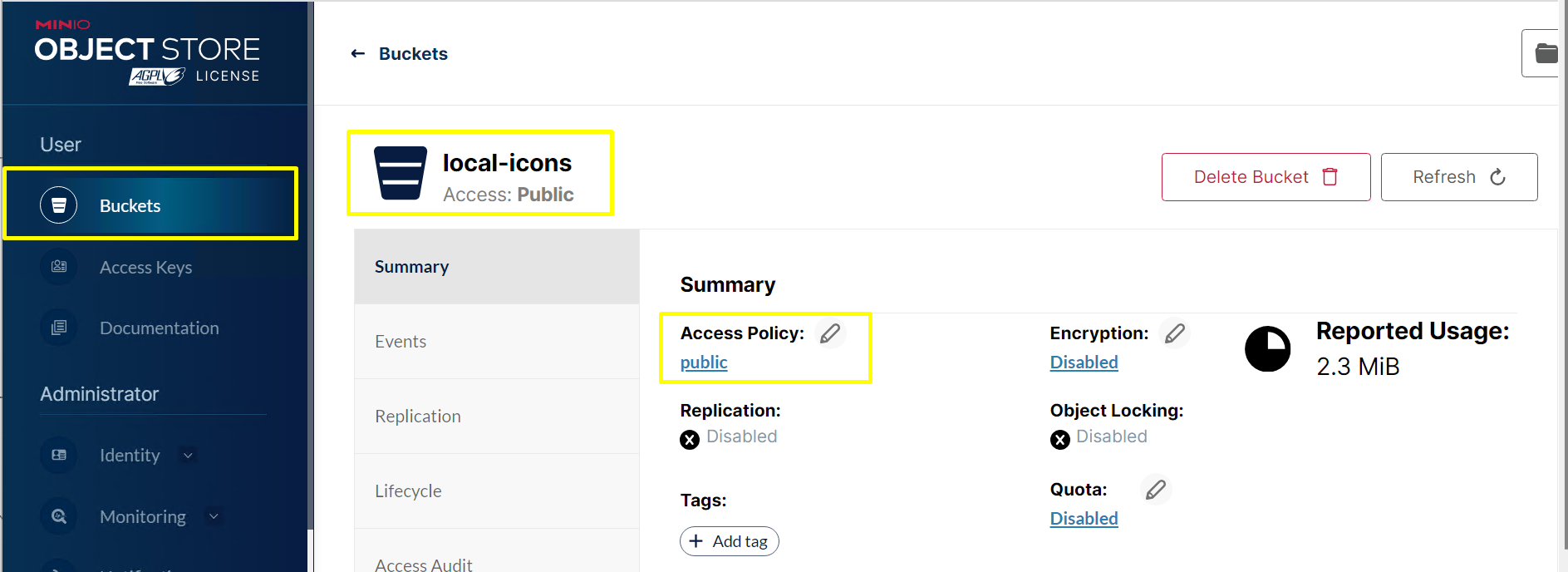Click the Access Policy edit pencil
Screen dimensions: 1568x572
click(830, 333)
